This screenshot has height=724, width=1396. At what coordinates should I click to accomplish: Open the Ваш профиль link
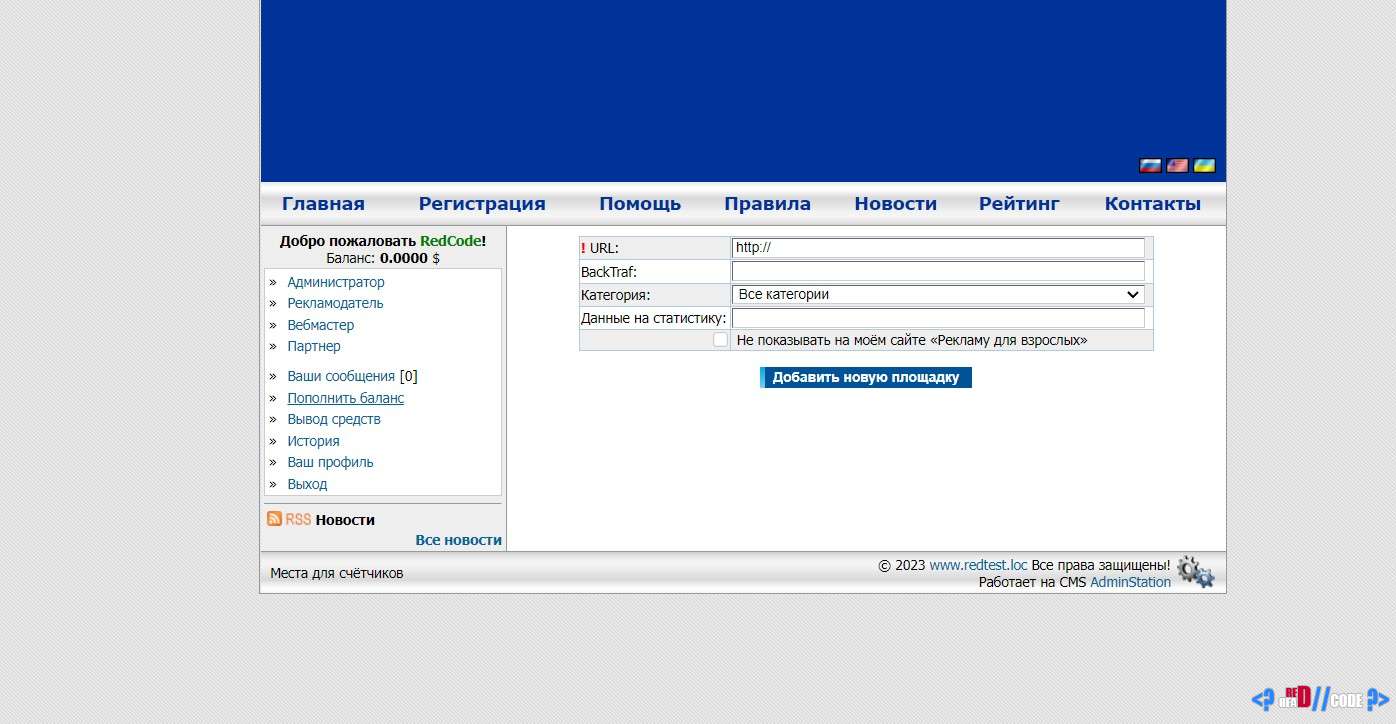(330, 462)
